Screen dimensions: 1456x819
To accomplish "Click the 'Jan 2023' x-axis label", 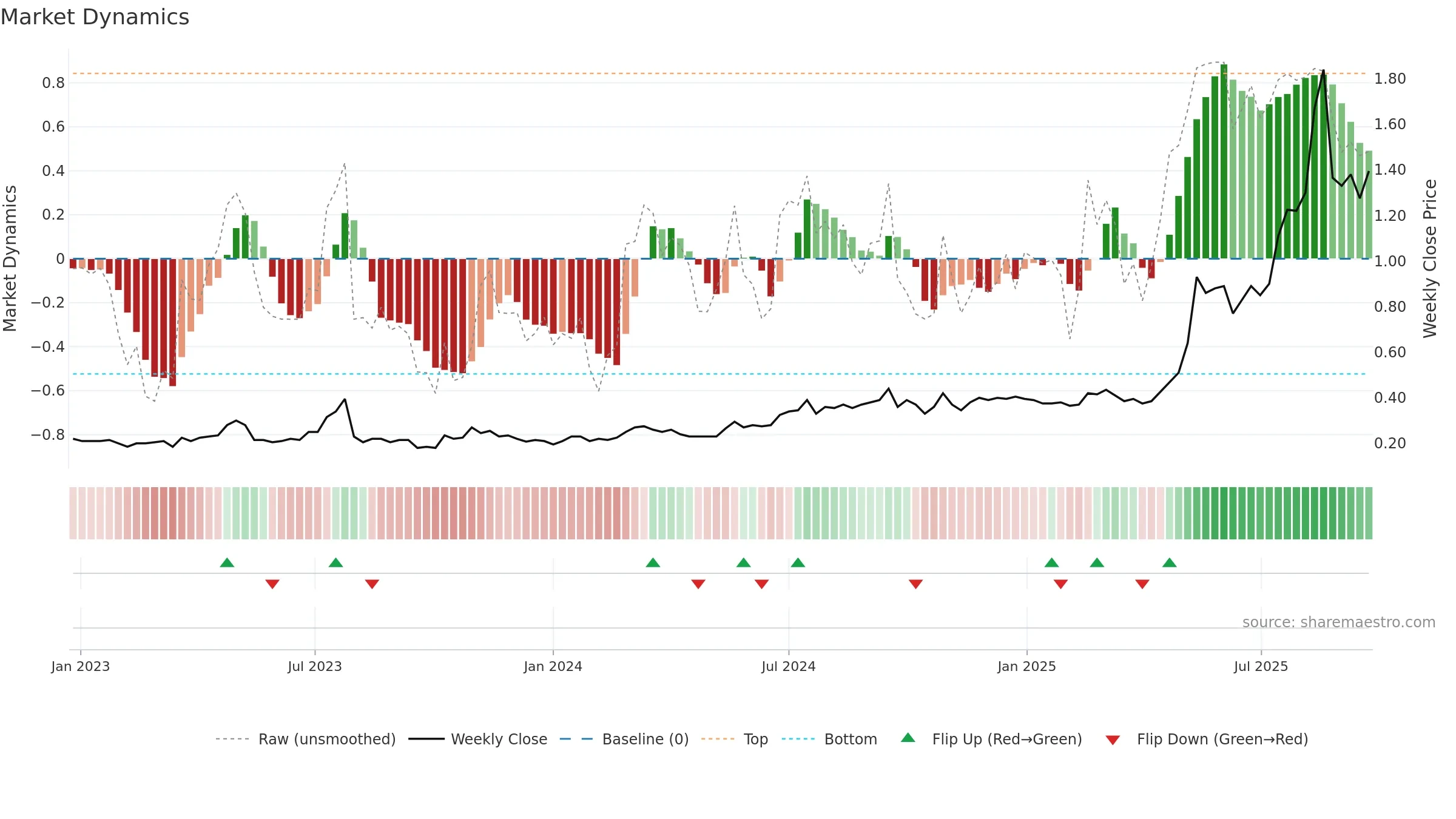I will [x=81, y=666].
